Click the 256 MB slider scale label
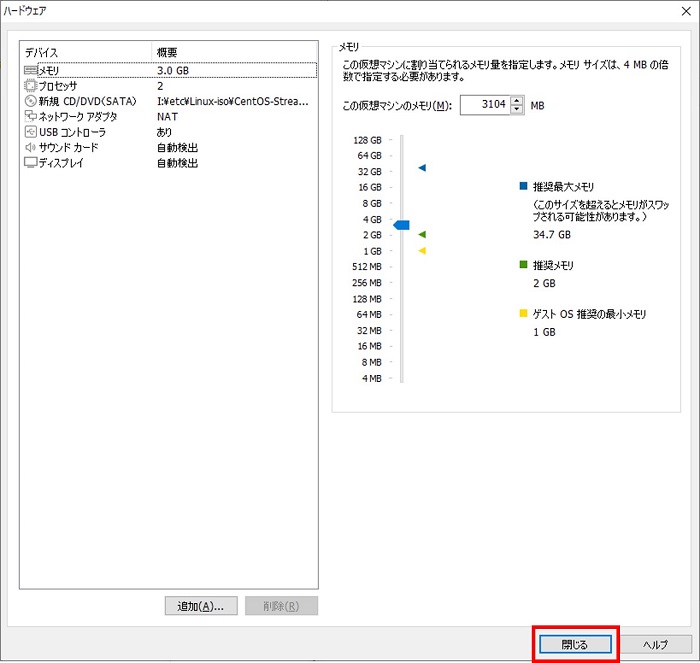 (367, 283)
